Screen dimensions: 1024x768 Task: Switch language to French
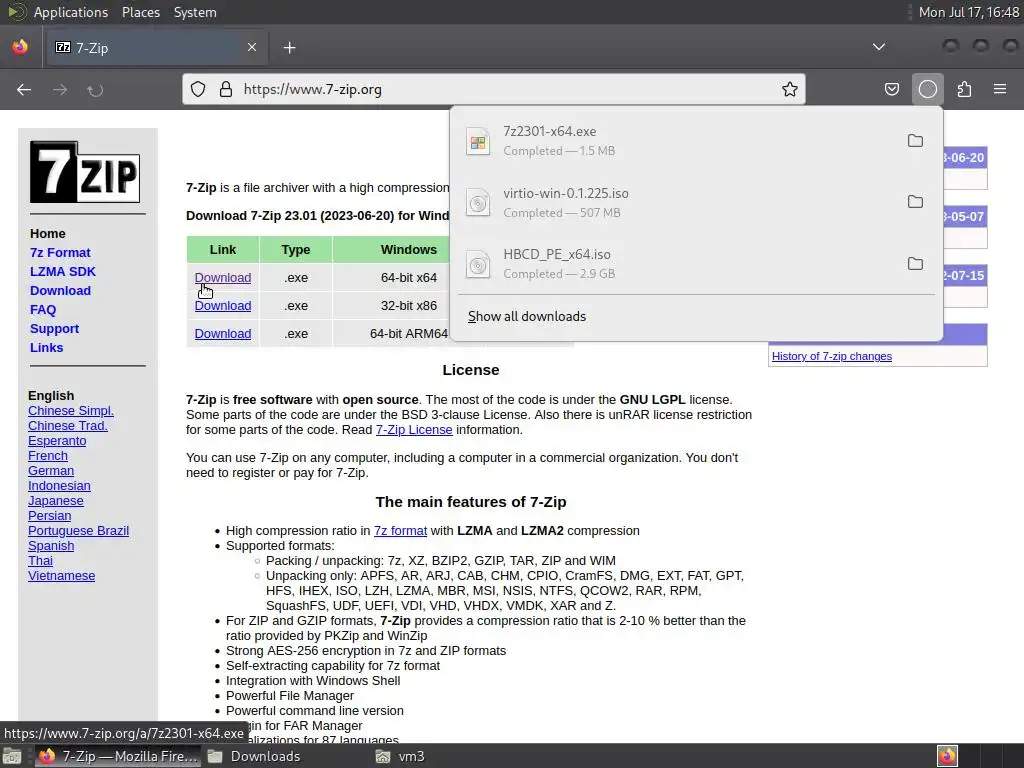coord(48,456)
